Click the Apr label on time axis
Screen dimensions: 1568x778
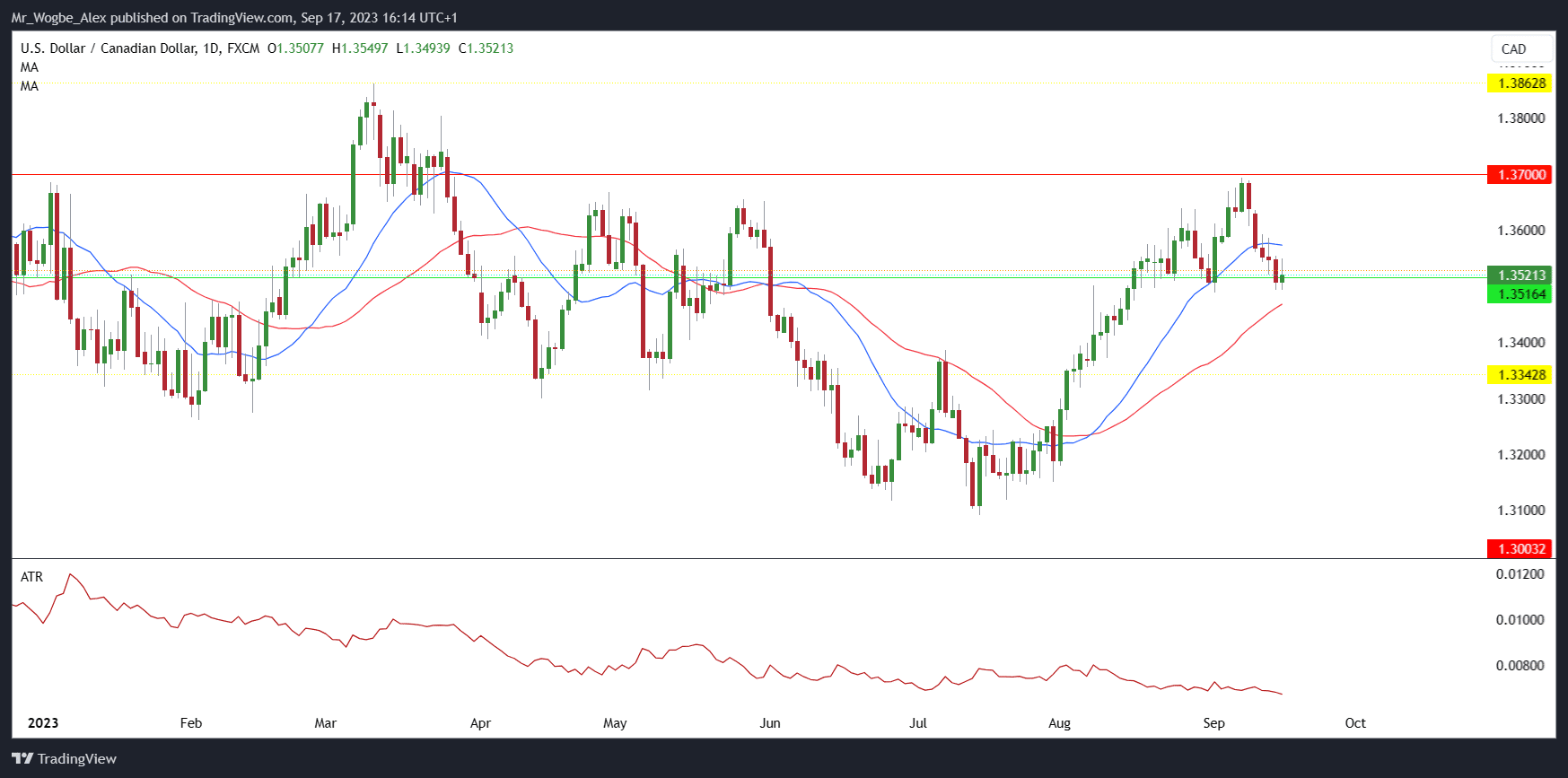(x=480, y=723)
